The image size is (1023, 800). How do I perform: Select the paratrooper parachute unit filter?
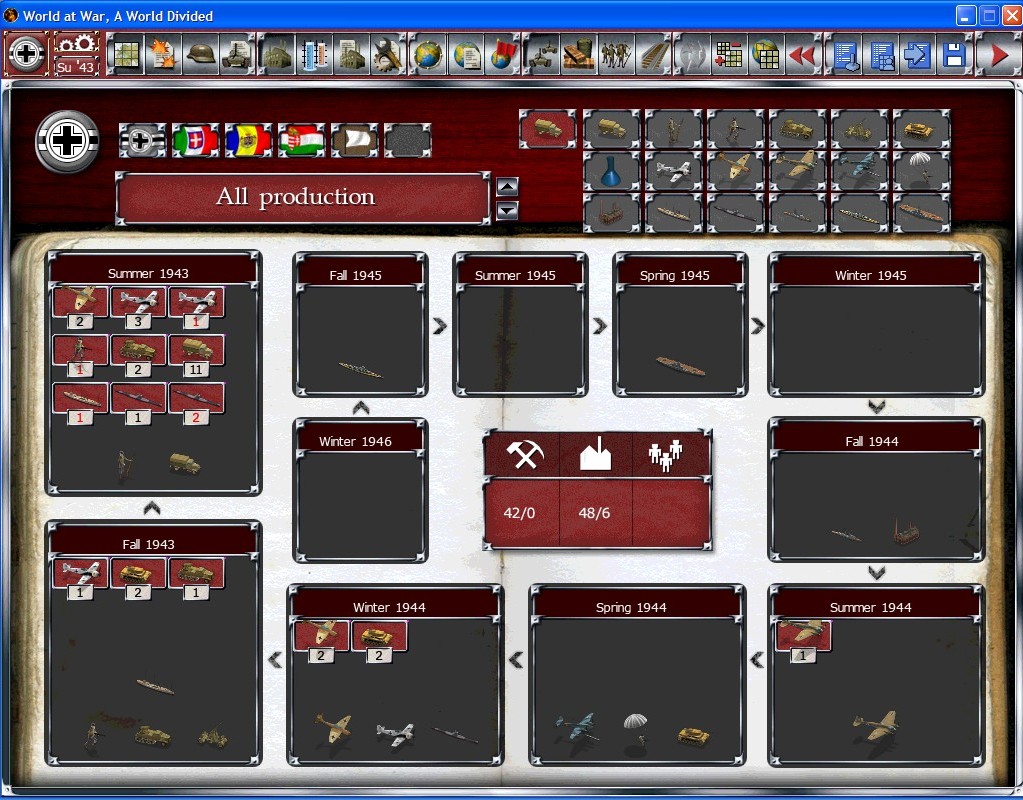[921, 171]
